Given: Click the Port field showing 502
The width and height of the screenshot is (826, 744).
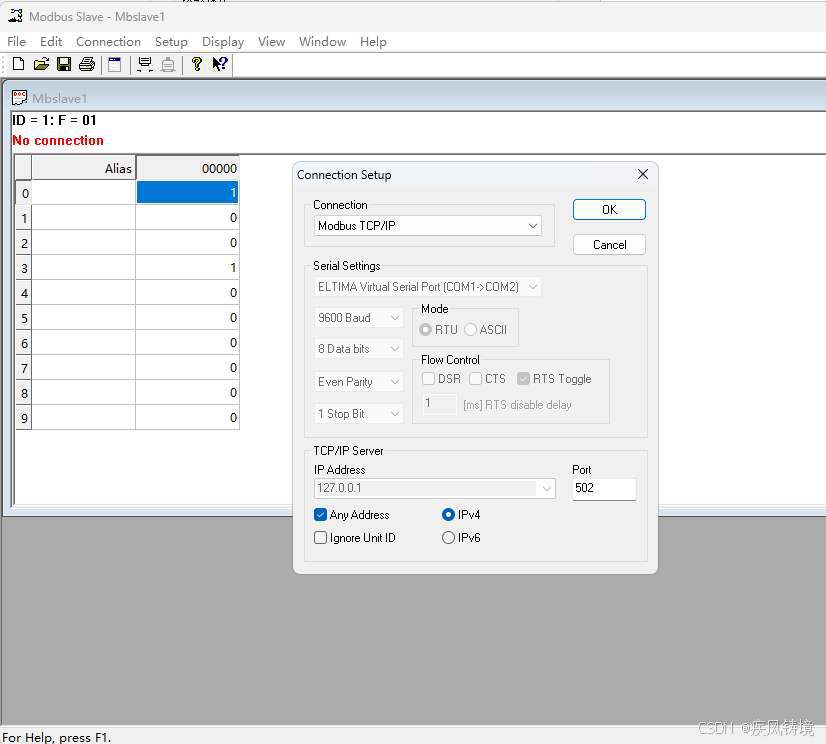Looking at the screenshot, I should click(x=604, y=488).
